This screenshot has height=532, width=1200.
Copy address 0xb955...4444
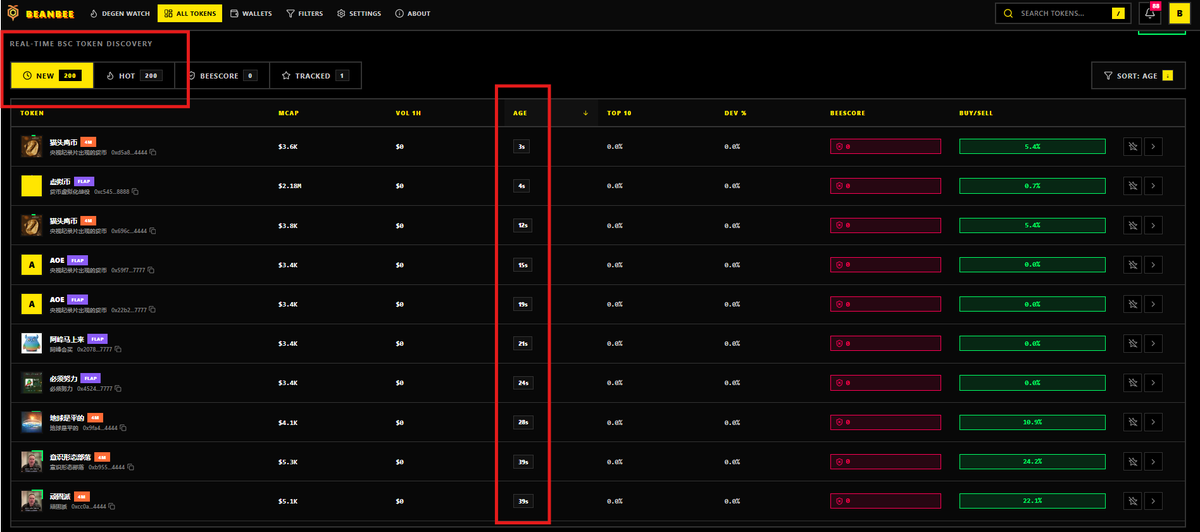point(129,466)
